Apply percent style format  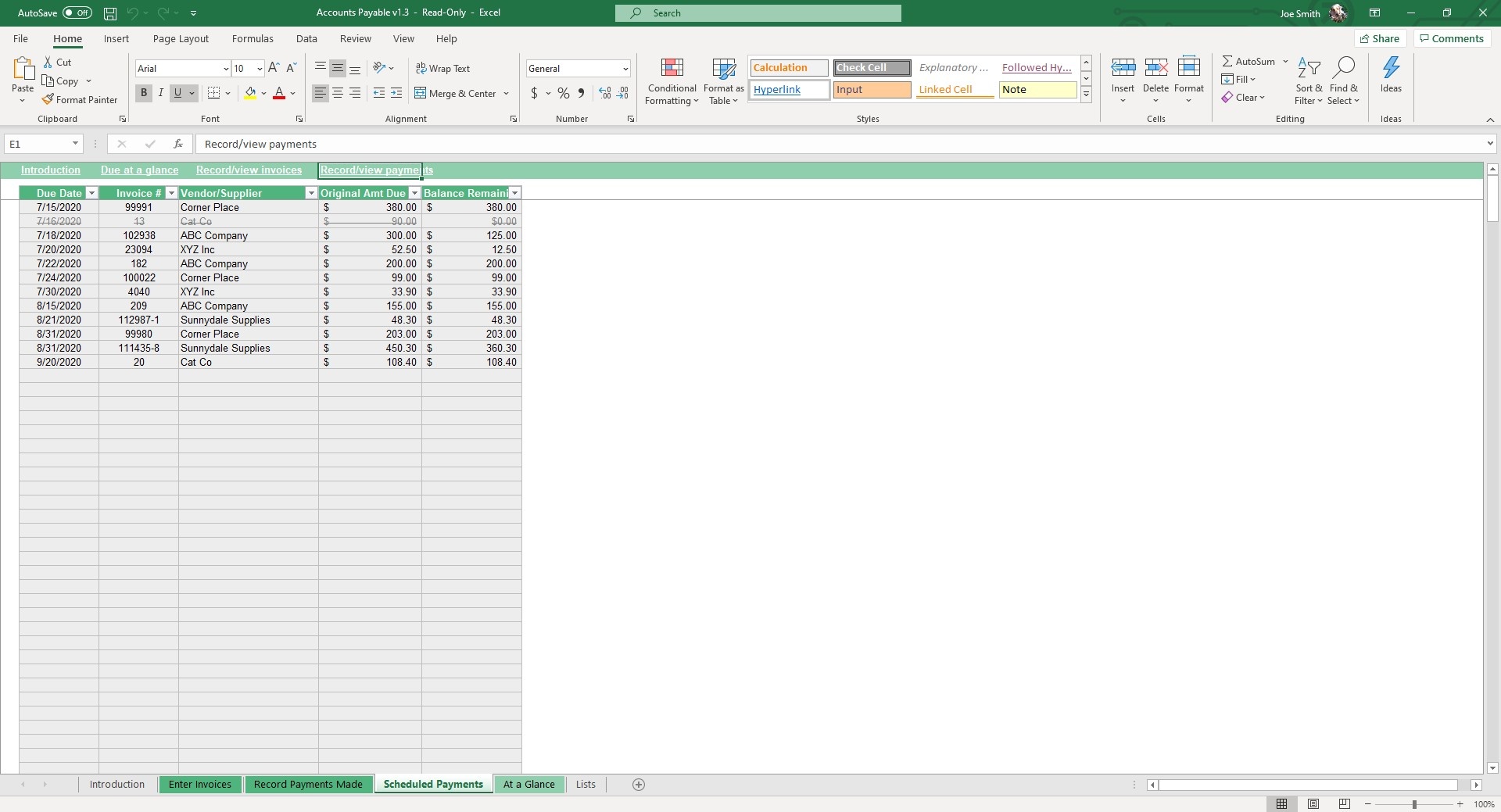click(563, 93)
